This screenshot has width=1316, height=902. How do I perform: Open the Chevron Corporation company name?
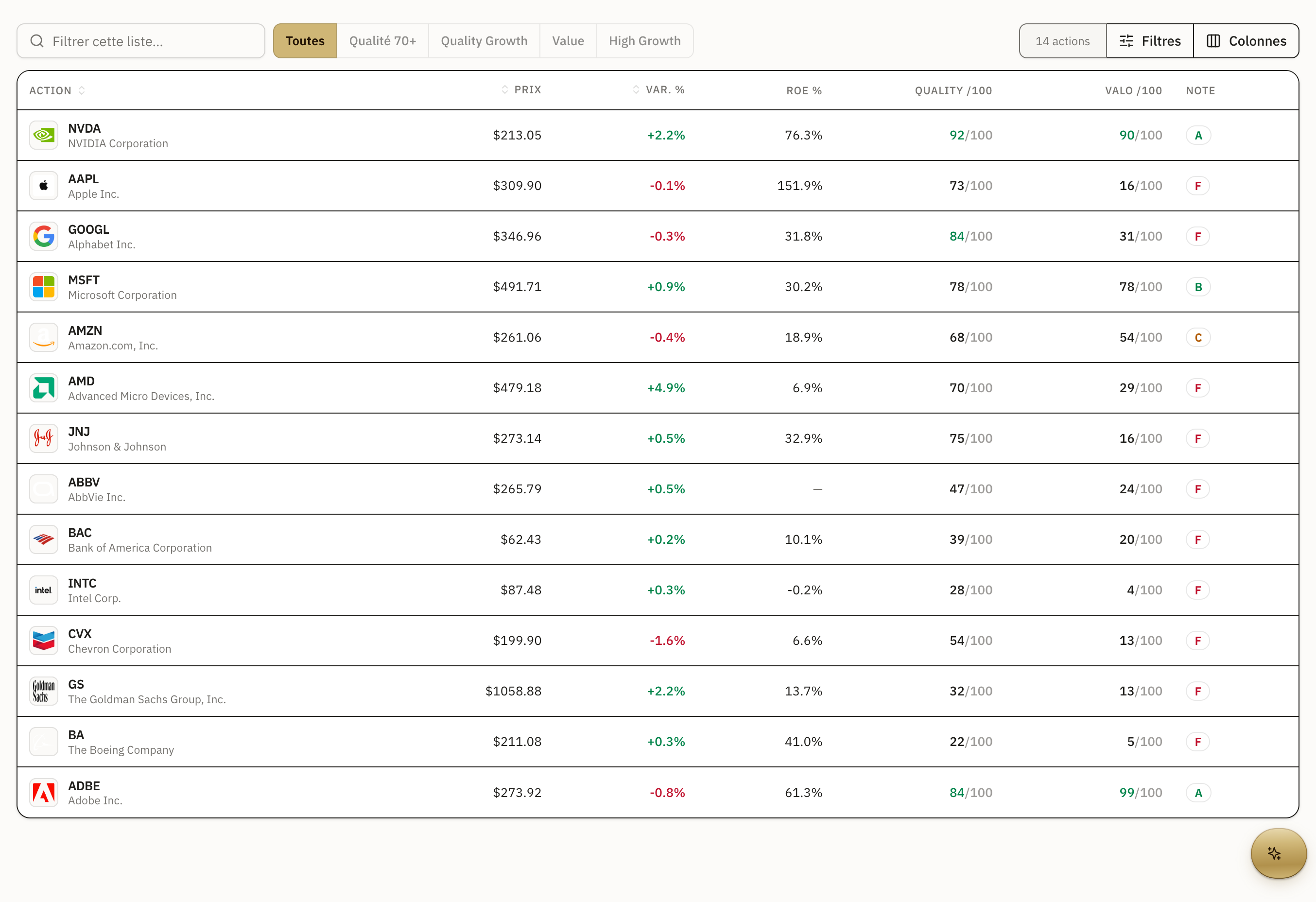(120, 649)
